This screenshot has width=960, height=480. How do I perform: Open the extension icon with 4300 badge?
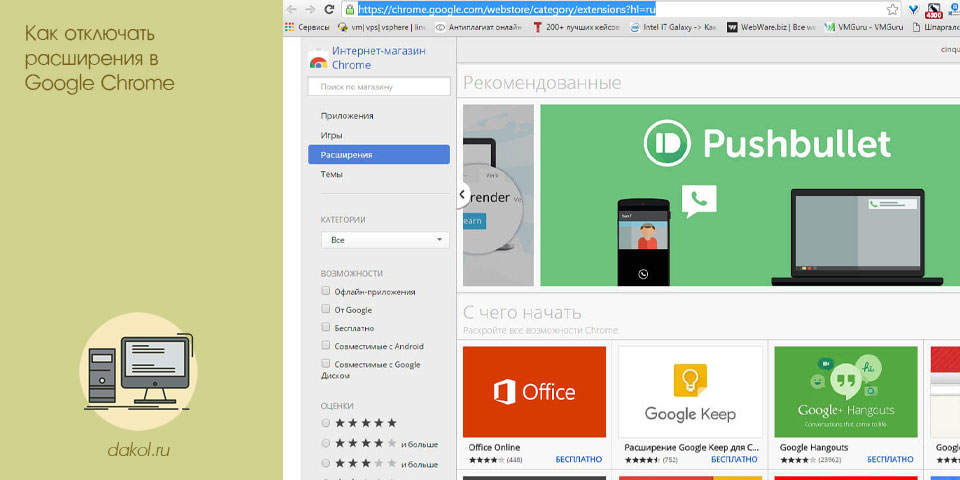(934, 10)
